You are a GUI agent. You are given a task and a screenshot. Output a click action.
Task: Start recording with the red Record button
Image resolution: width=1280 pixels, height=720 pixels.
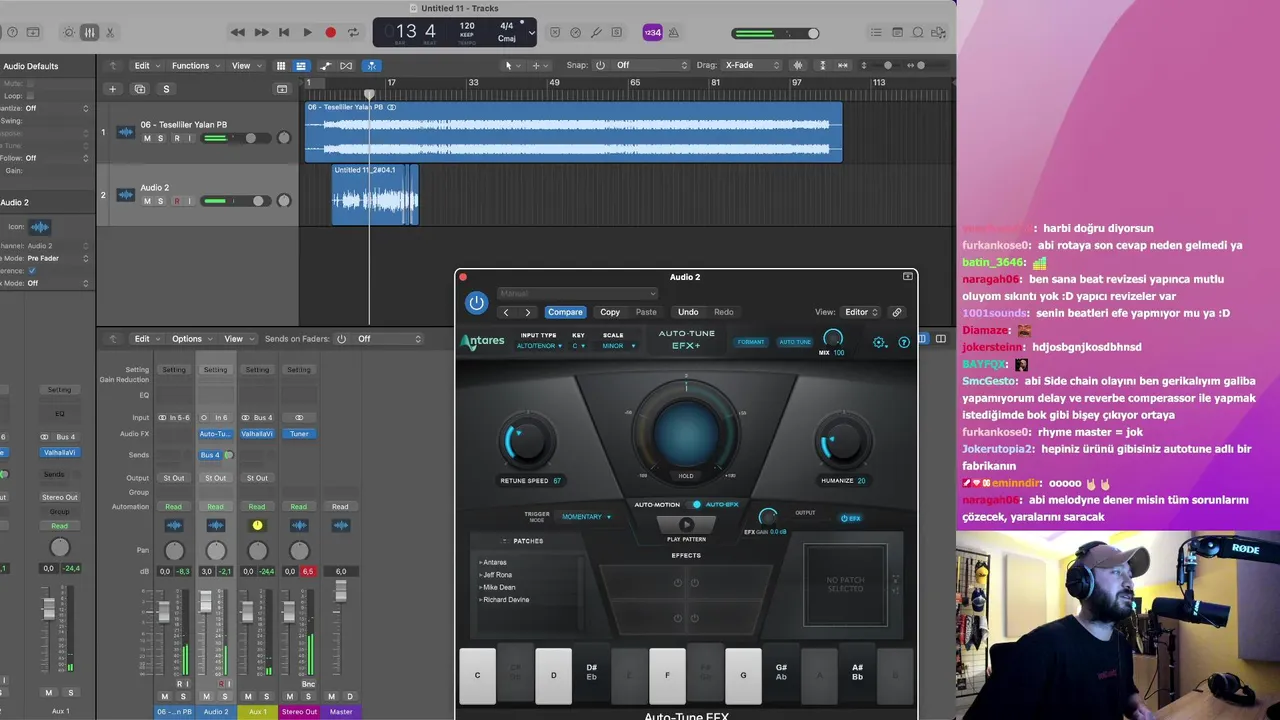pos(330,33)
